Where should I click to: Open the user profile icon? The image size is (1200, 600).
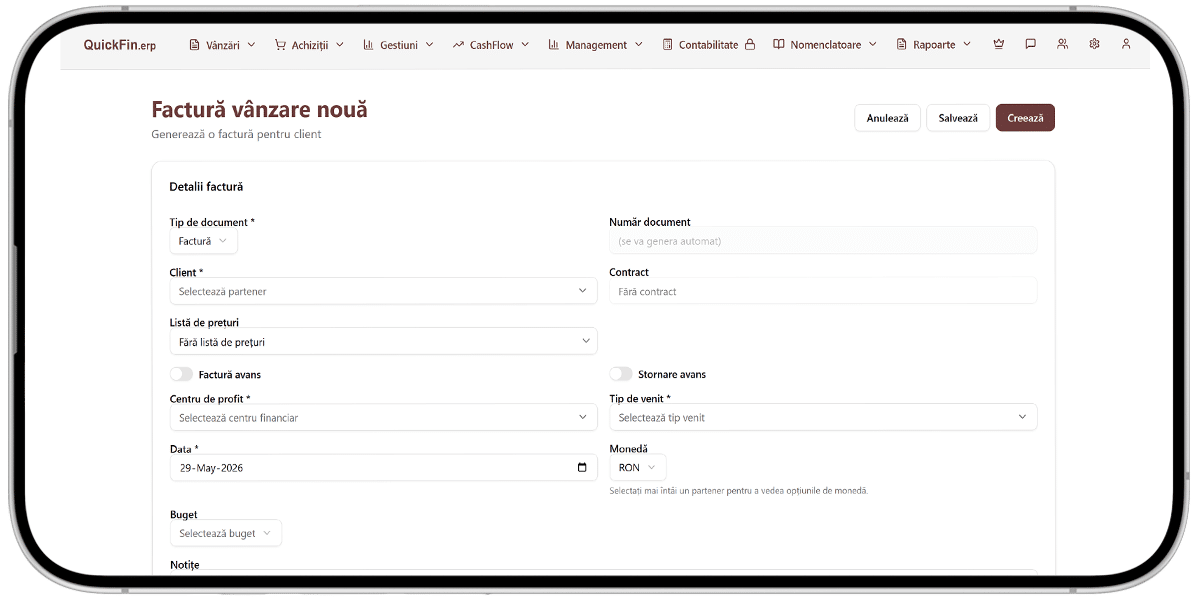(1126, 44)
